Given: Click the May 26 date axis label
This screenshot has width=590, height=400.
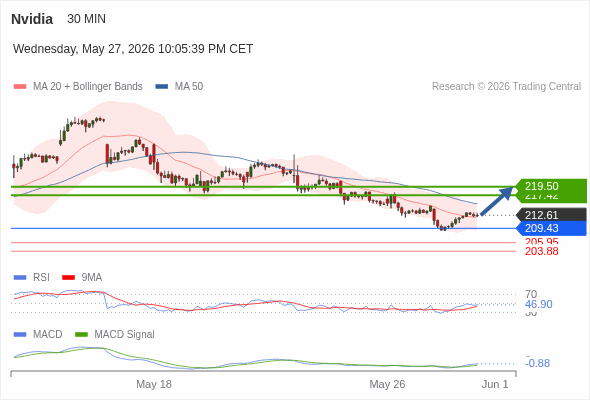Looking at the screenshot, I should tap(387, 384).
